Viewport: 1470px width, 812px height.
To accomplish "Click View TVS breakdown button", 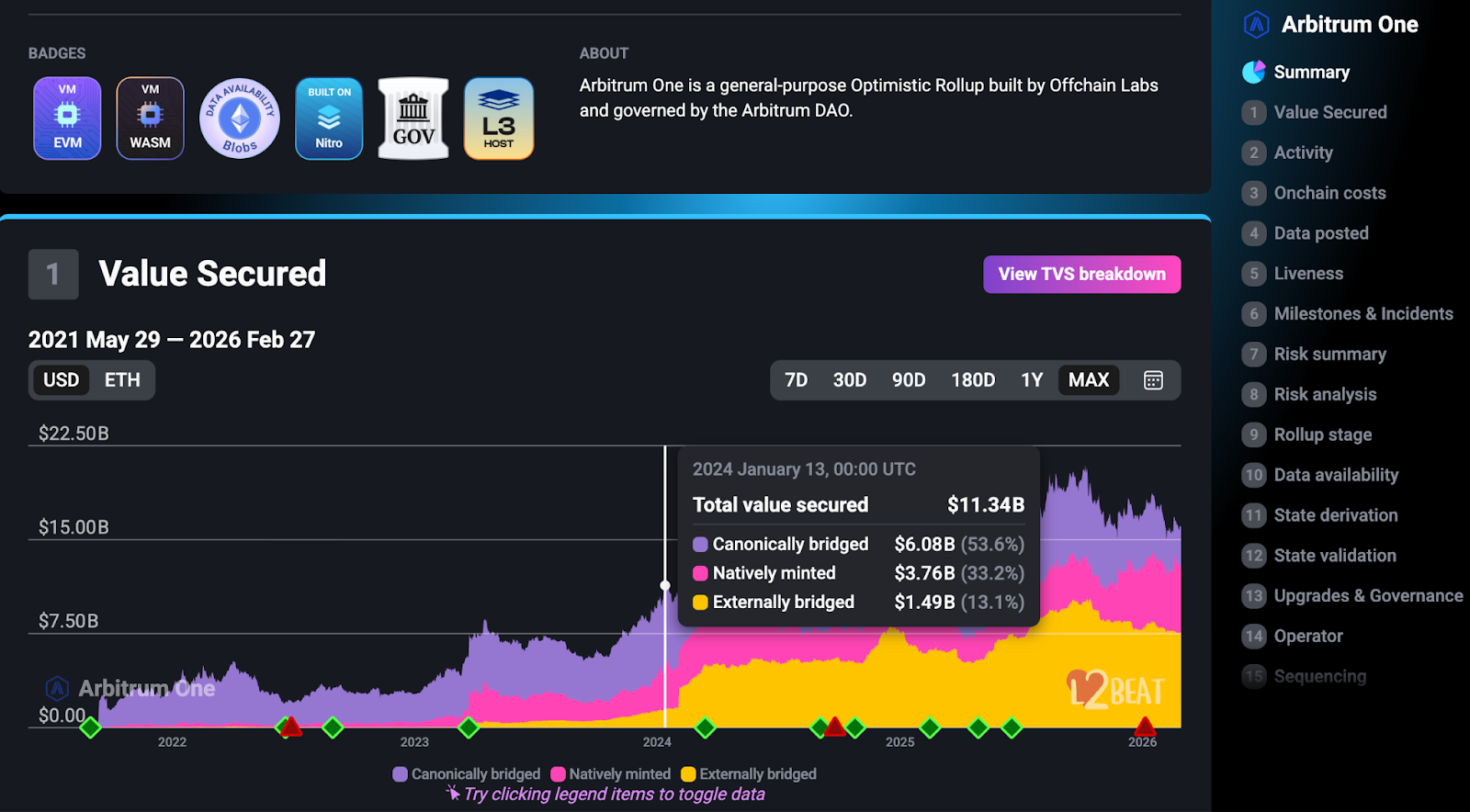I will click(1081, 275).
